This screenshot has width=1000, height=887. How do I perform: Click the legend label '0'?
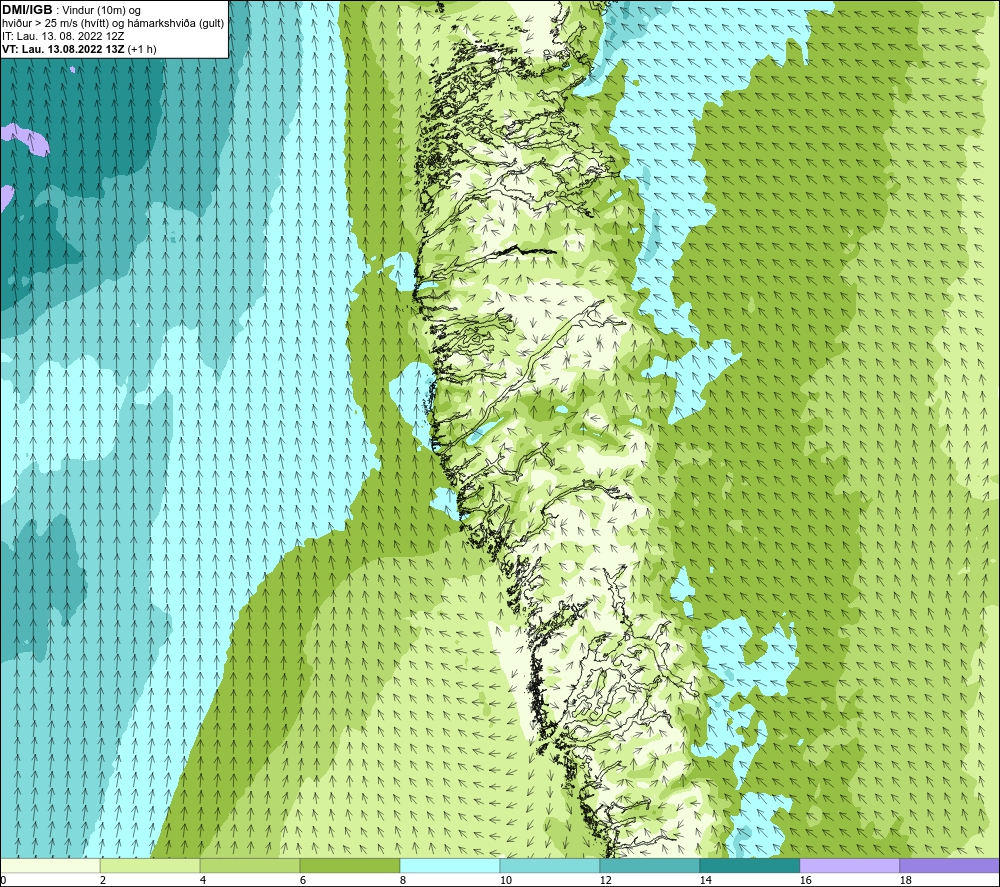[x=4, y=880]
